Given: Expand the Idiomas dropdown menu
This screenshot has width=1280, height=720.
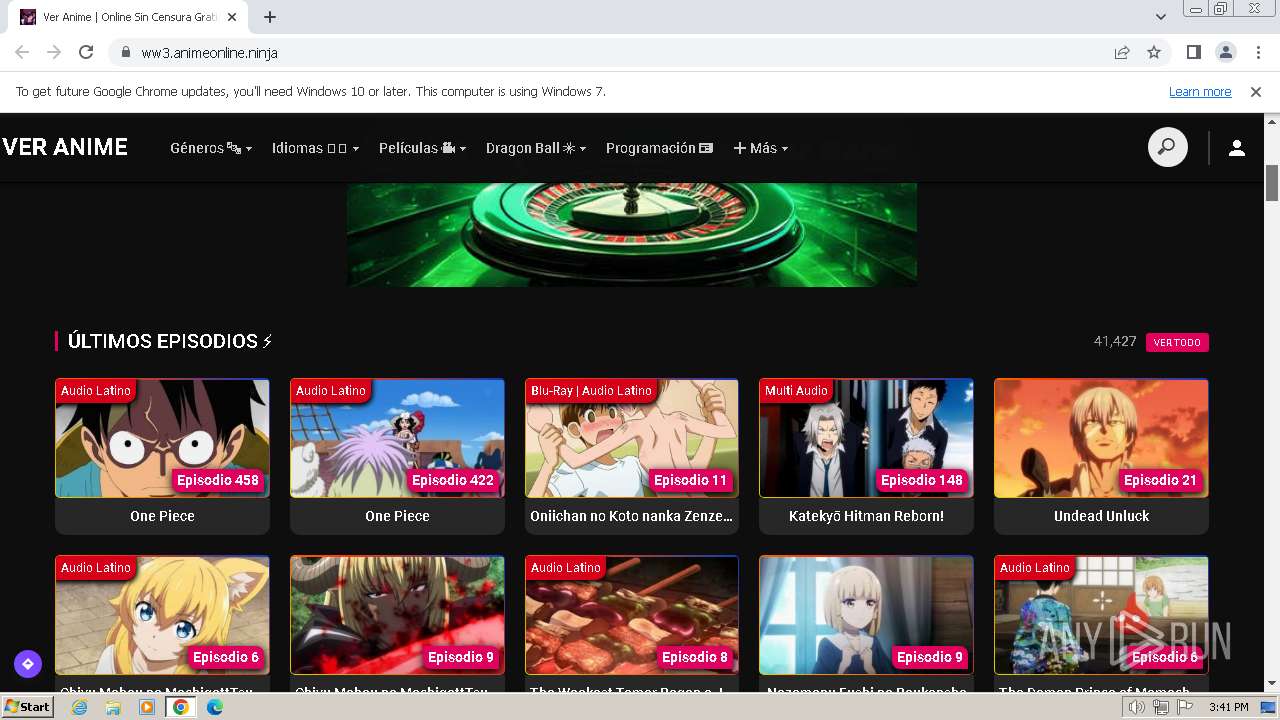Looking at the screenshot, I should click(315, 148).
